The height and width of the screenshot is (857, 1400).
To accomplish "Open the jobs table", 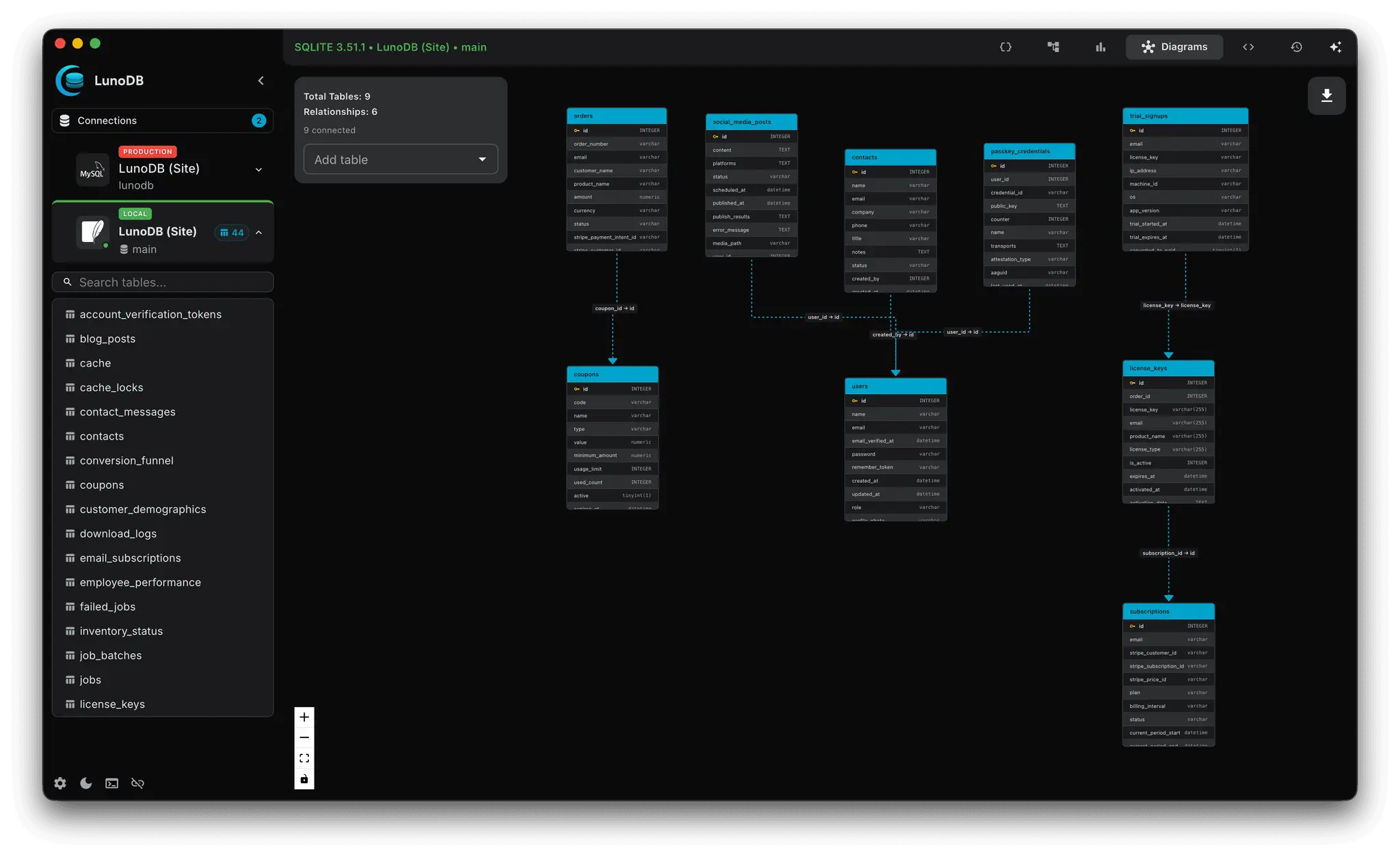I will point(163,680).
